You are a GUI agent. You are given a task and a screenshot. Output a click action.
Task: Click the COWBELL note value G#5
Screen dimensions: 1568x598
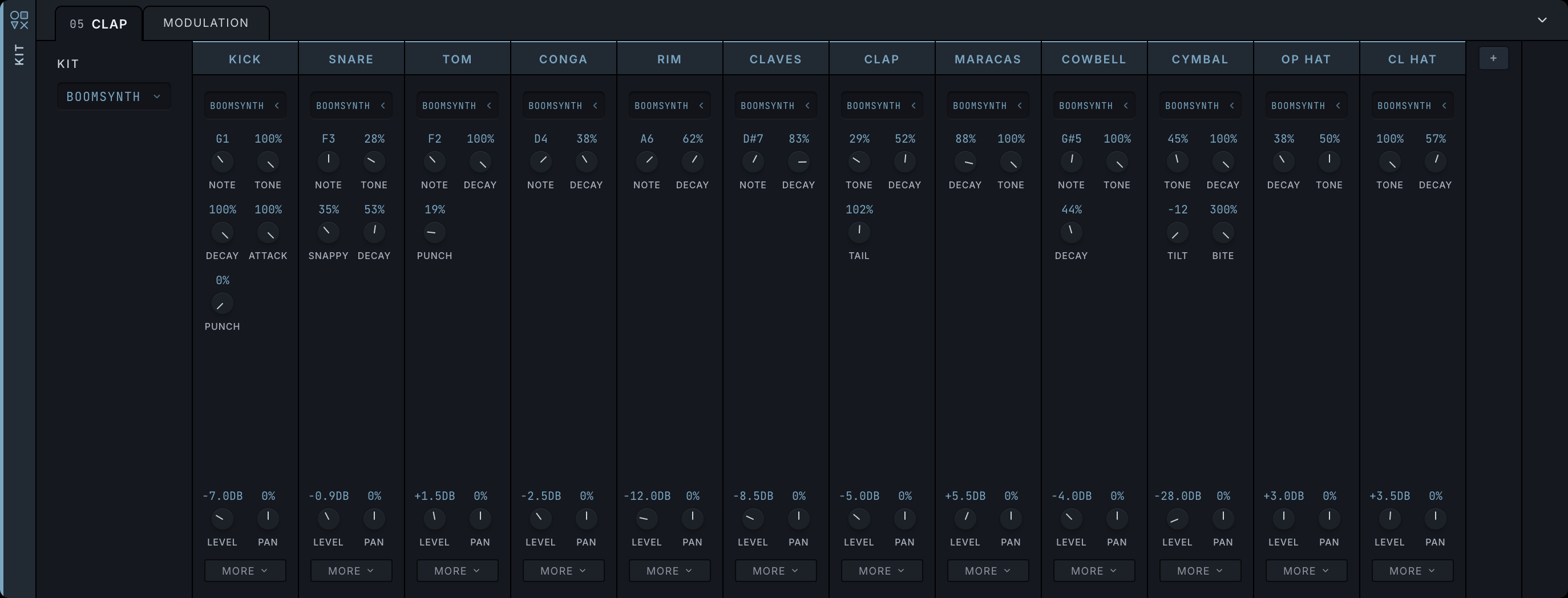coord(1072,139)
